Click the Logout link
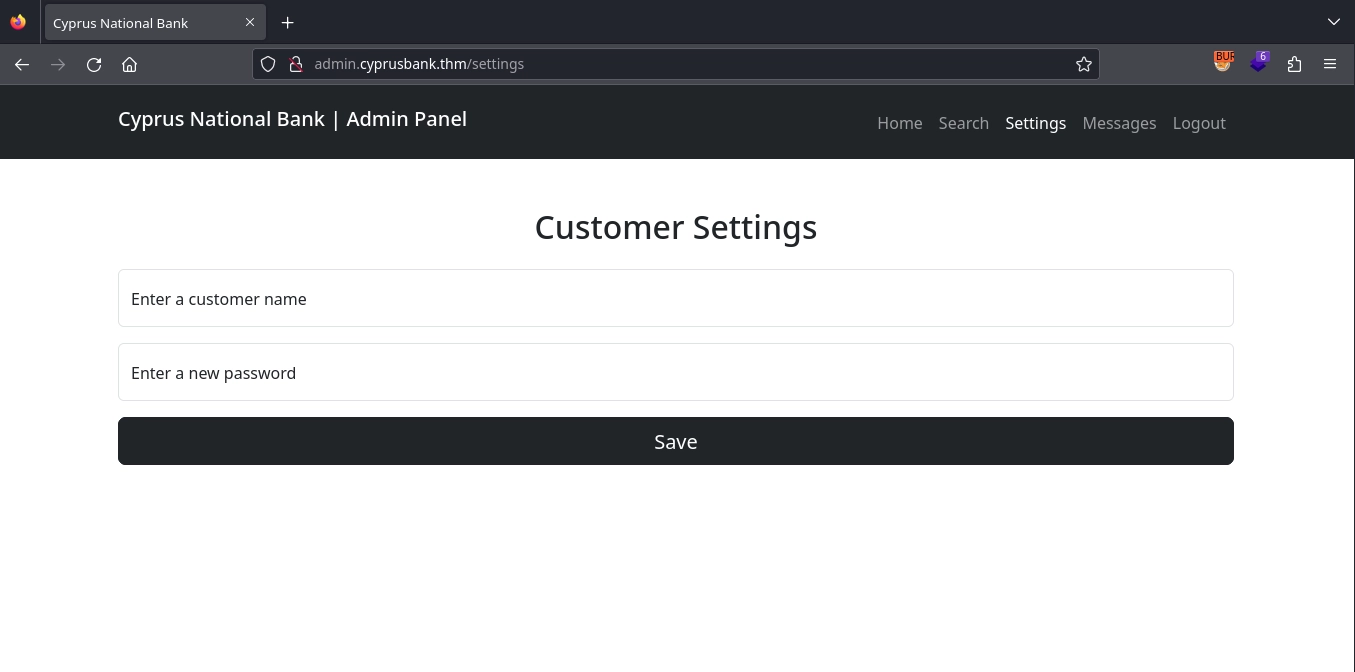 [1198, 123]
